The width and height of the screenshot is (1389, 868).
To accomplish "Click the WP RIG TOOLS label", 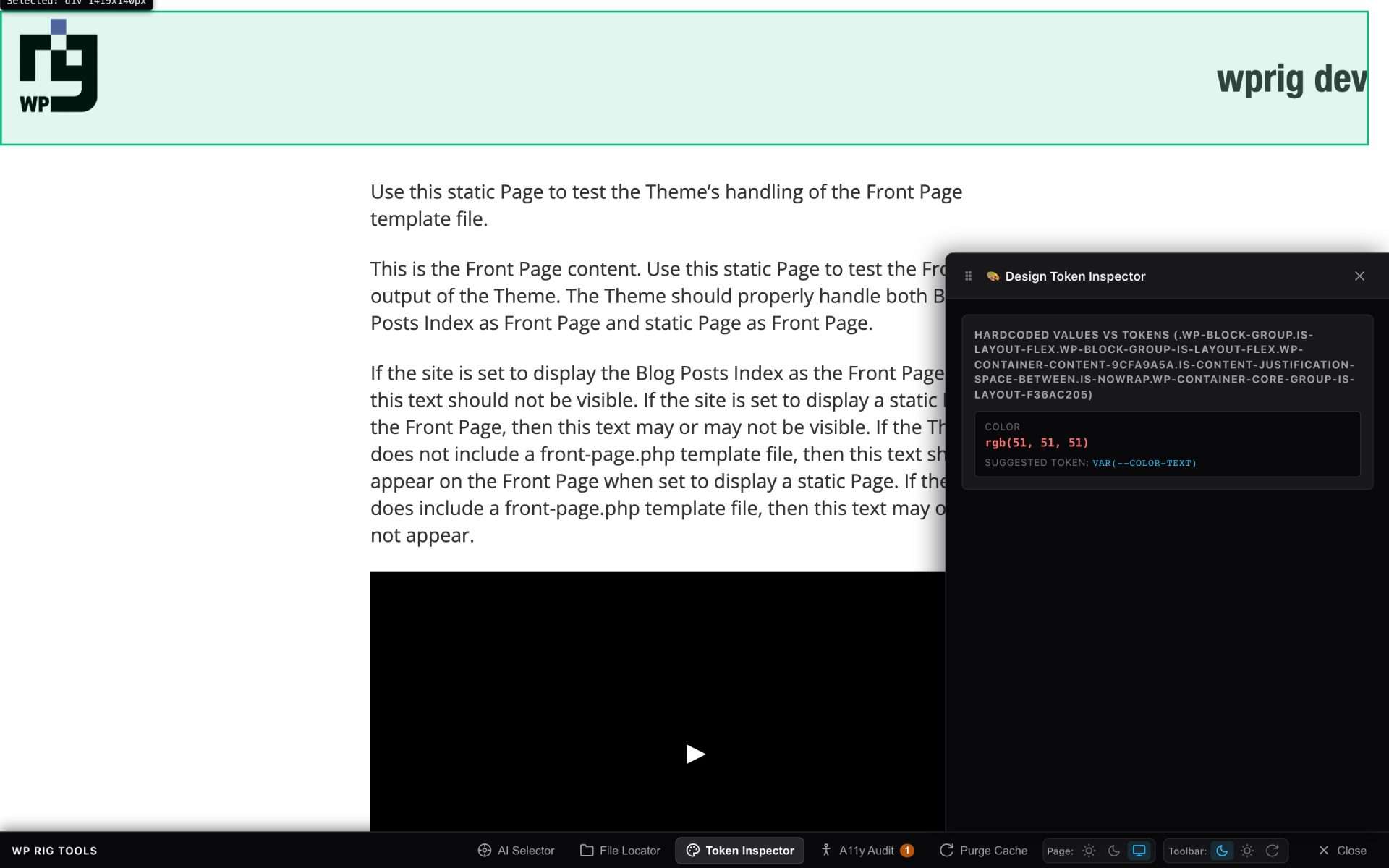I will click(54, 851).
